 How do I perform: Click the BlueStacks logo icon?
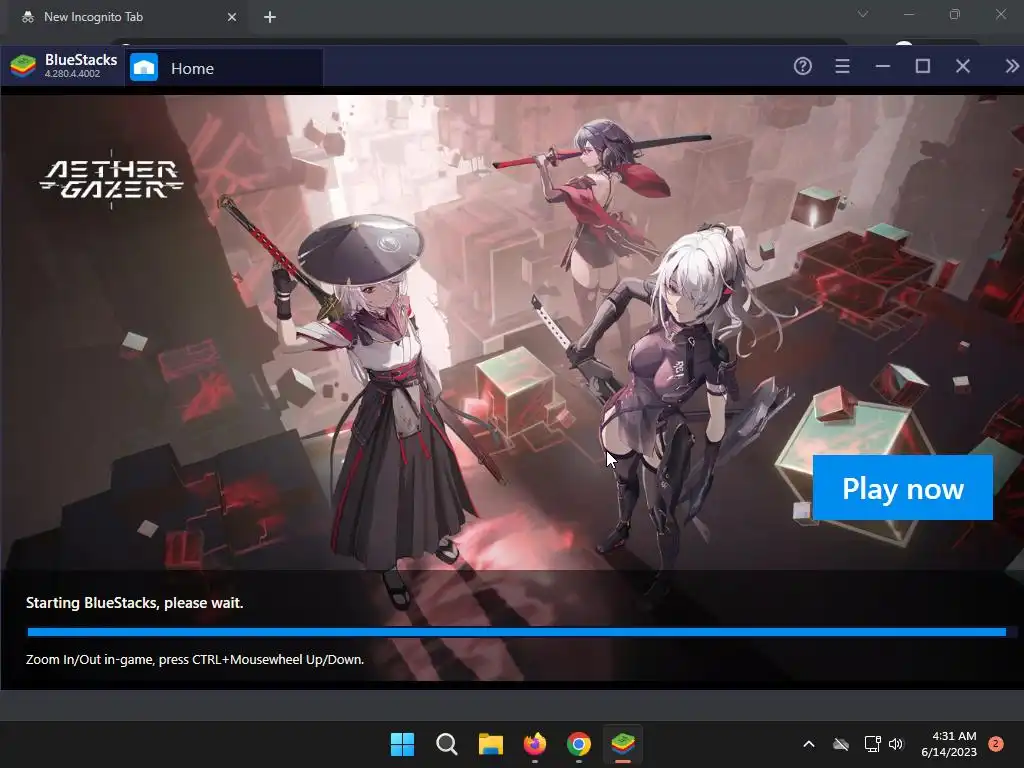click(23, 66)
